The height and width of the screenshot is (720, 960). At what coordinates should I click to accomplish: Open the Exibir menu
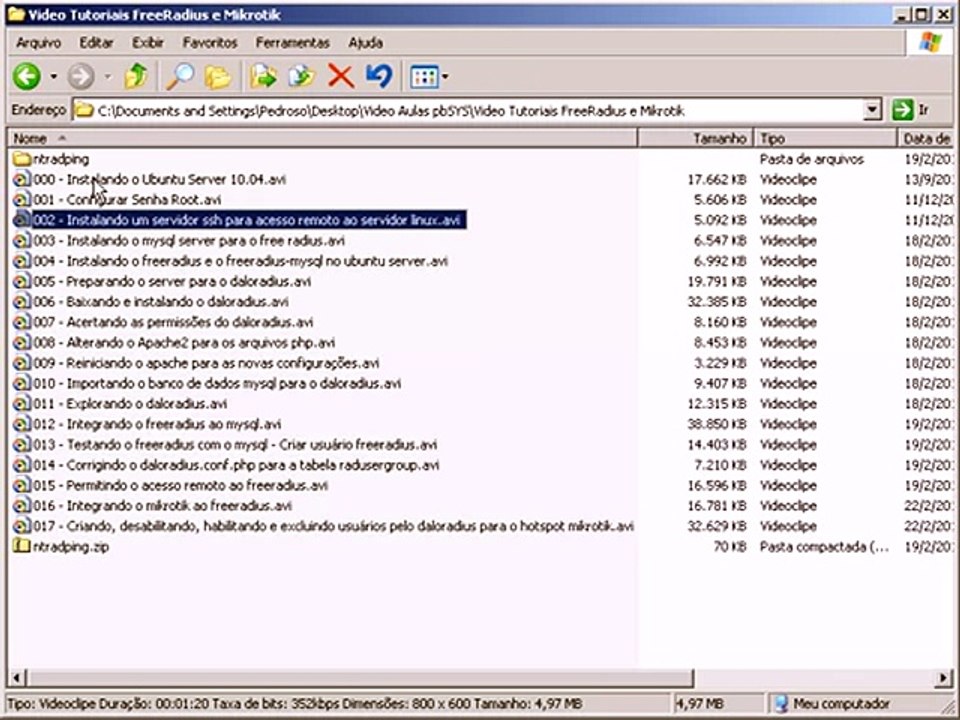coord(148,43)
